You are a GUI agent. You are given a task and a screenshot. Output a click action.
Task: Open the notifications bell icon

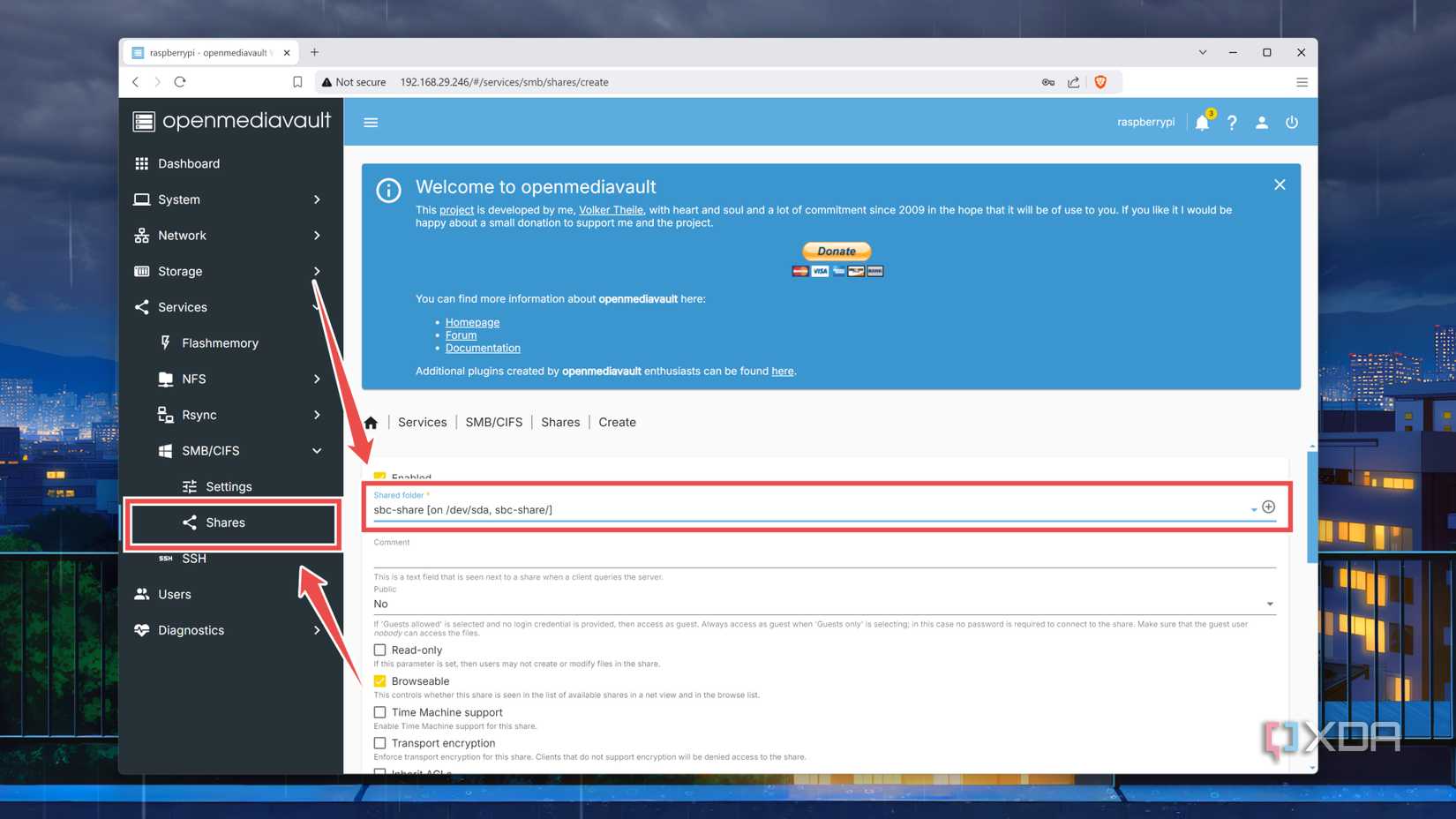(1202, 123)
